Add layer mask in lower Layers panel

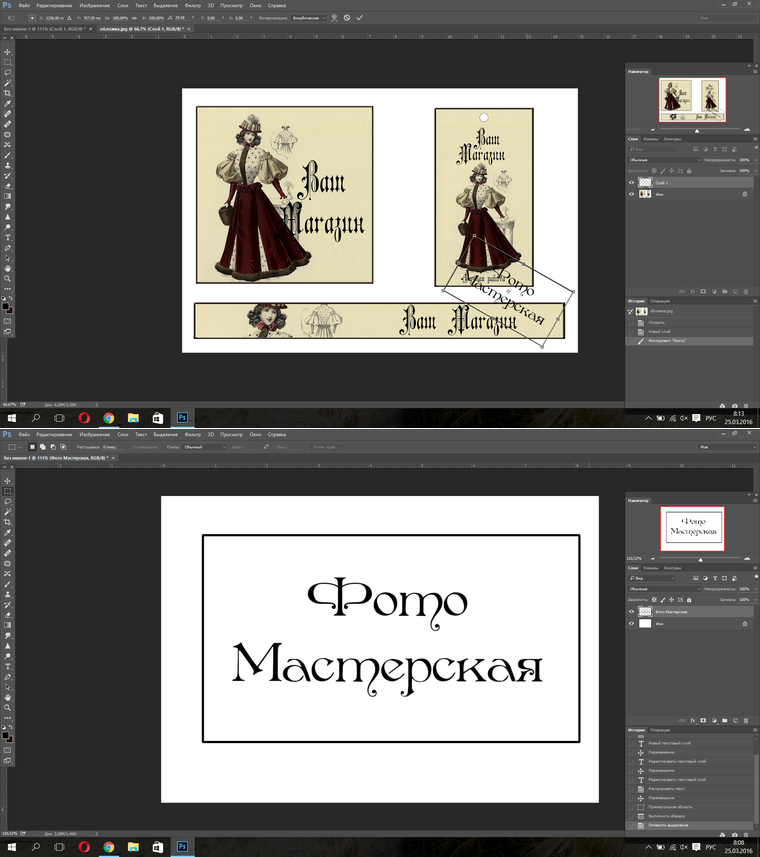coord(703,721)
